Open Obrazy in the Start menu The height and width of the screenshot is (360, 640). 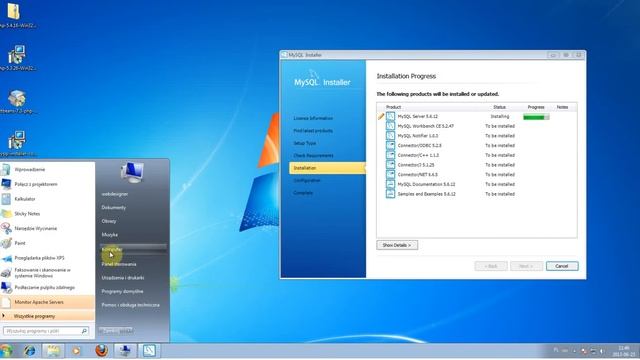tap(109, 221)
